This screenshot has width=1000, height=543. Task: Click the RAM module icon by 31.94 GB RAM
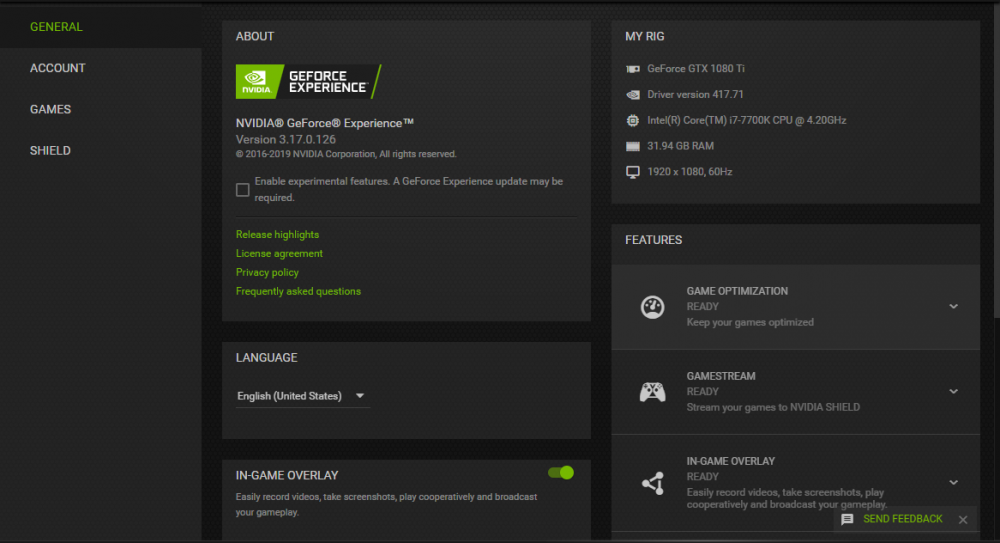coord(633,146)
